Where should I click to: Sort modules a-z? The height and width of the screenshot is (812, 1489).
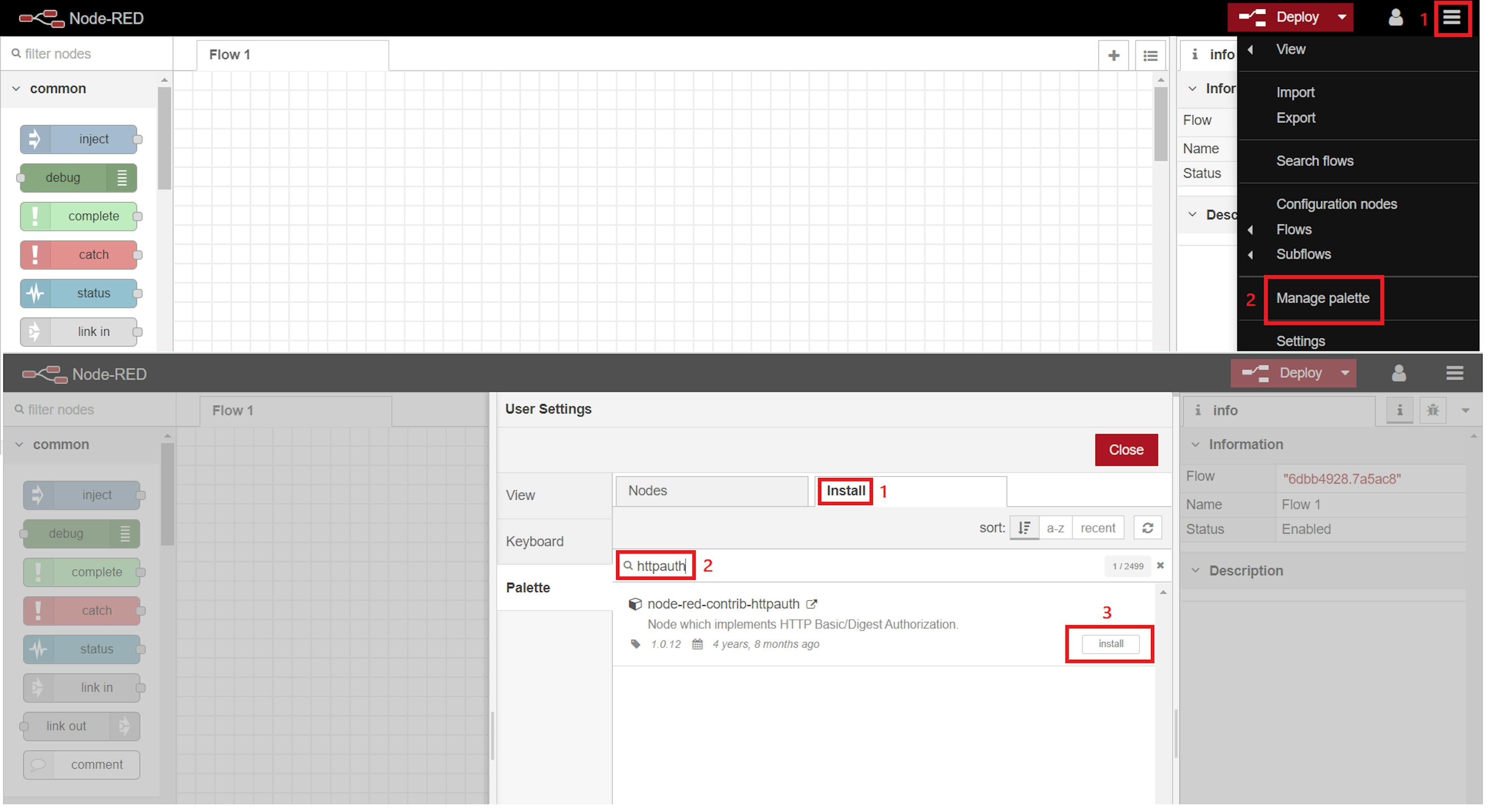click(x=1055, y=528)
